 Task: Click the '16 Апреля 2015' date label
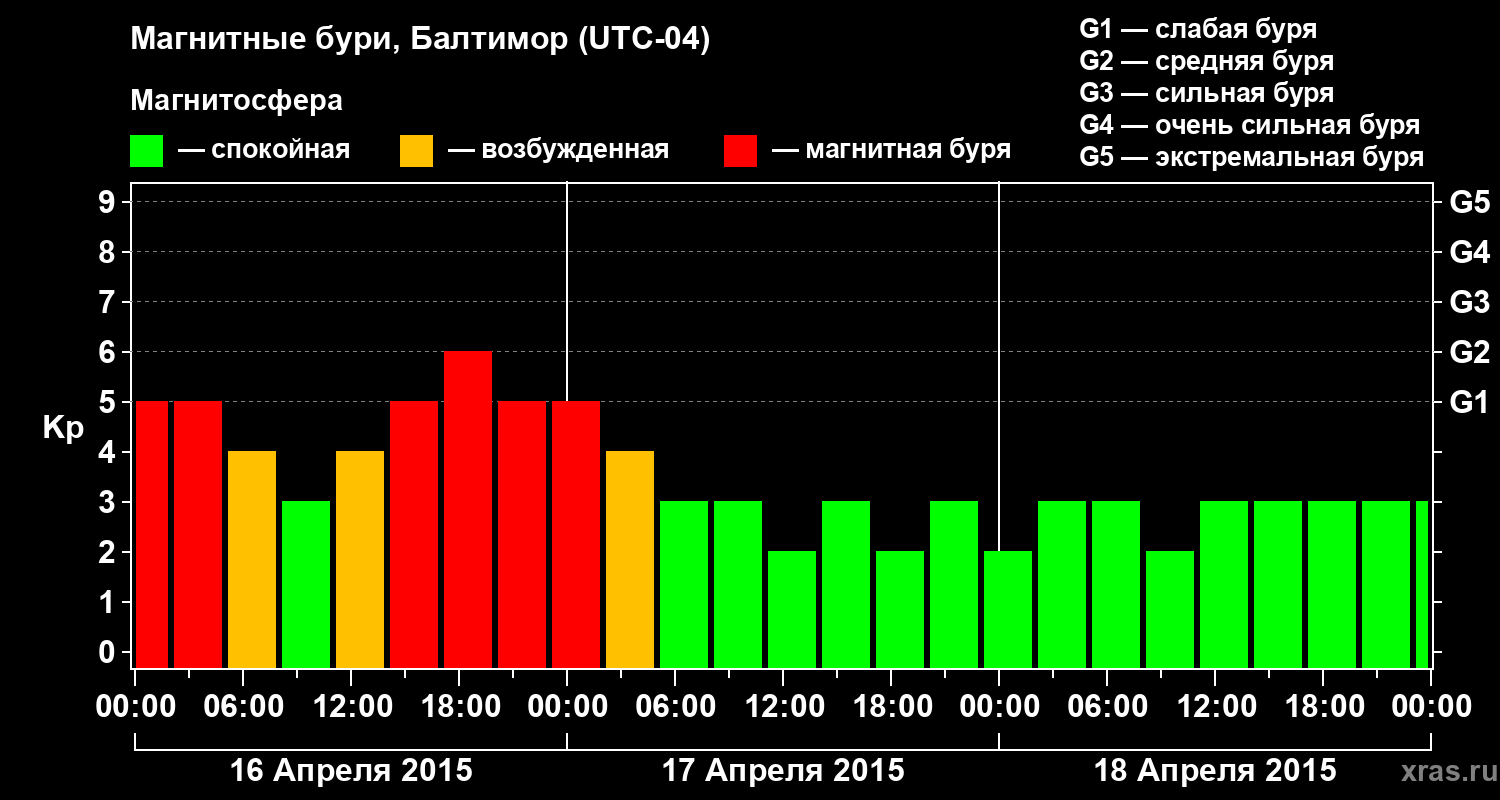click(351, 771)
